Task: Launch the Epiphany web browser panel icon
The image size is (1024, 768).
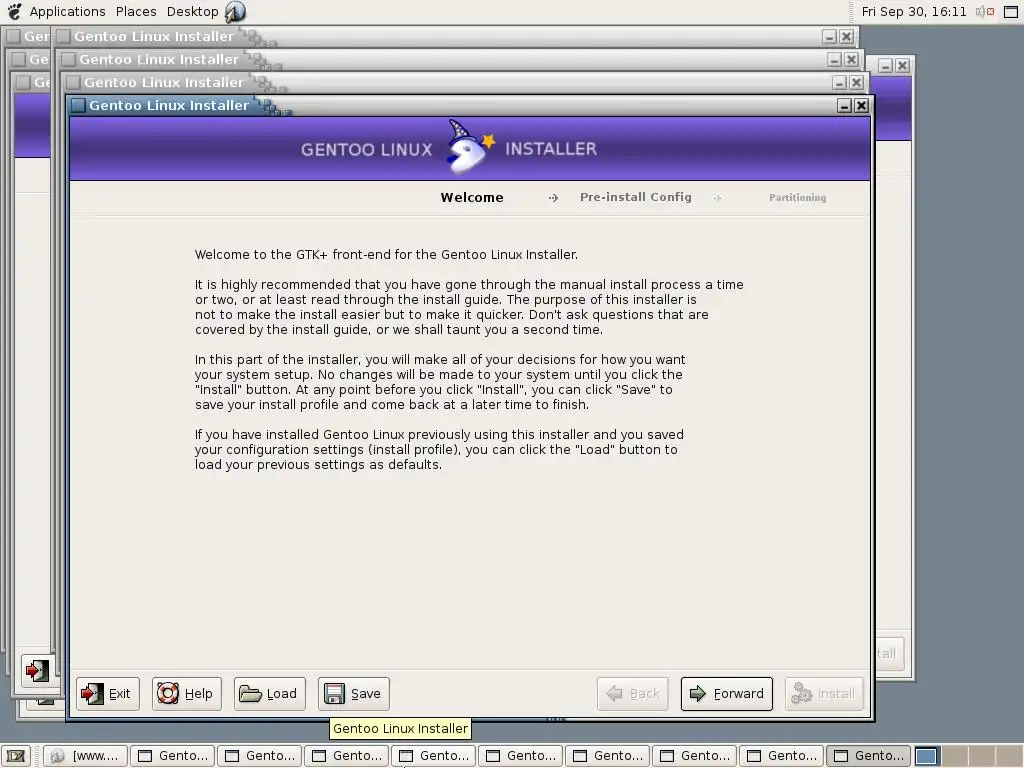Action: pos(235,11)
